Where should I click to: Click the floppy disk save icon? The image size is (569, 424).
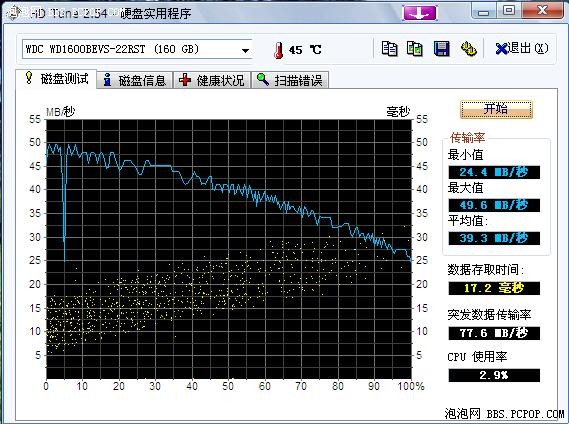click(441, 49)
